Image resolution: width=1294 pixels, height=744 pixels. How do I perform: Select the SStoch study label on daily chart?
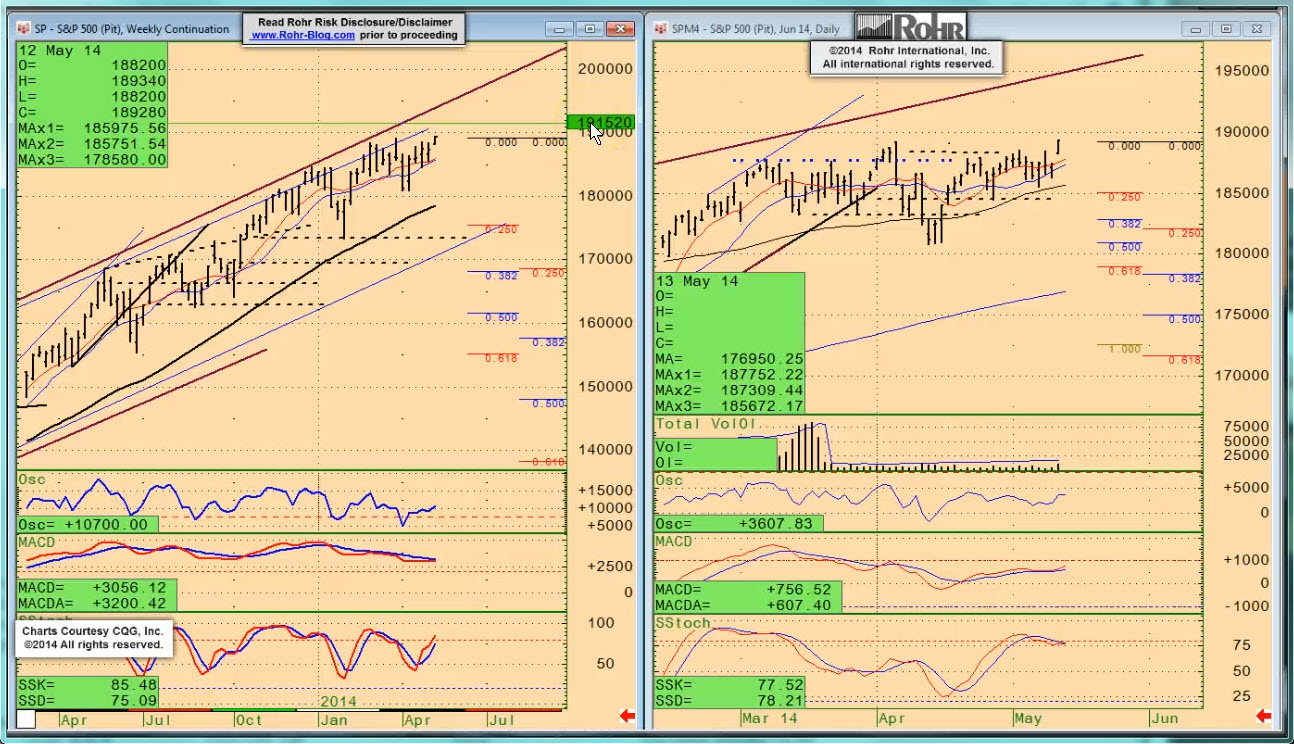pos(683,623)
